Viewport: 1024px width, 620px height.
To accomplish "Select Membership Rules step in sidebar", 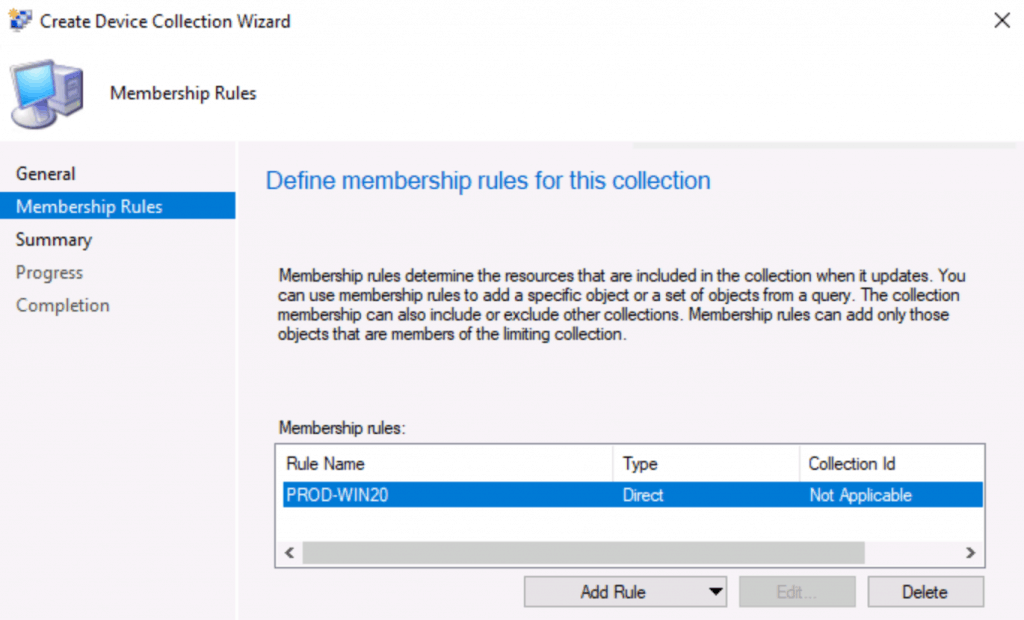I will 118,206.
